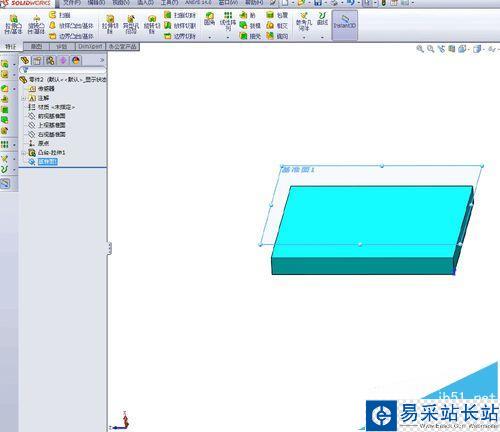Click the Undo icon in the top toolbar
Screen dimensions: 500x432
click(x=351, y=3)
